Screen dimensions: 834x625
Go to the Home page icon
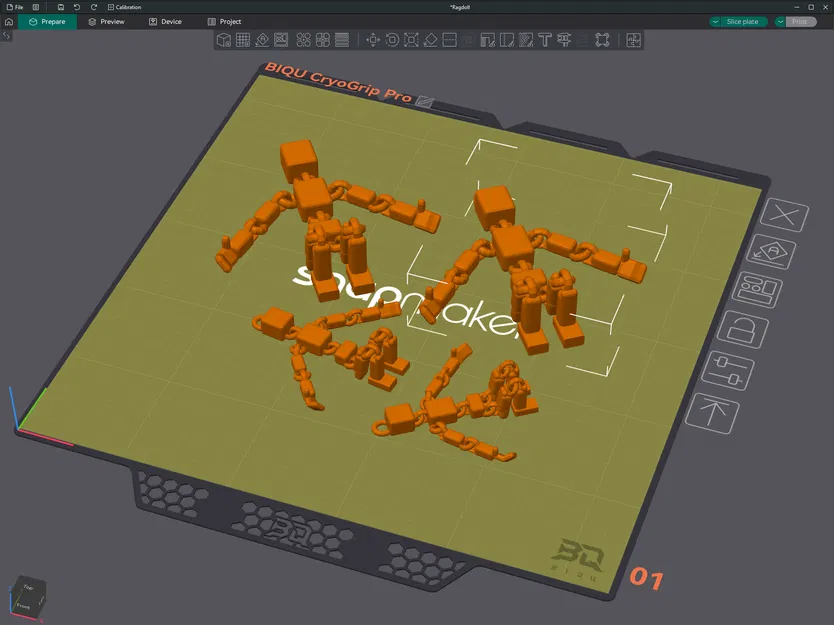[x=9, y=22]
